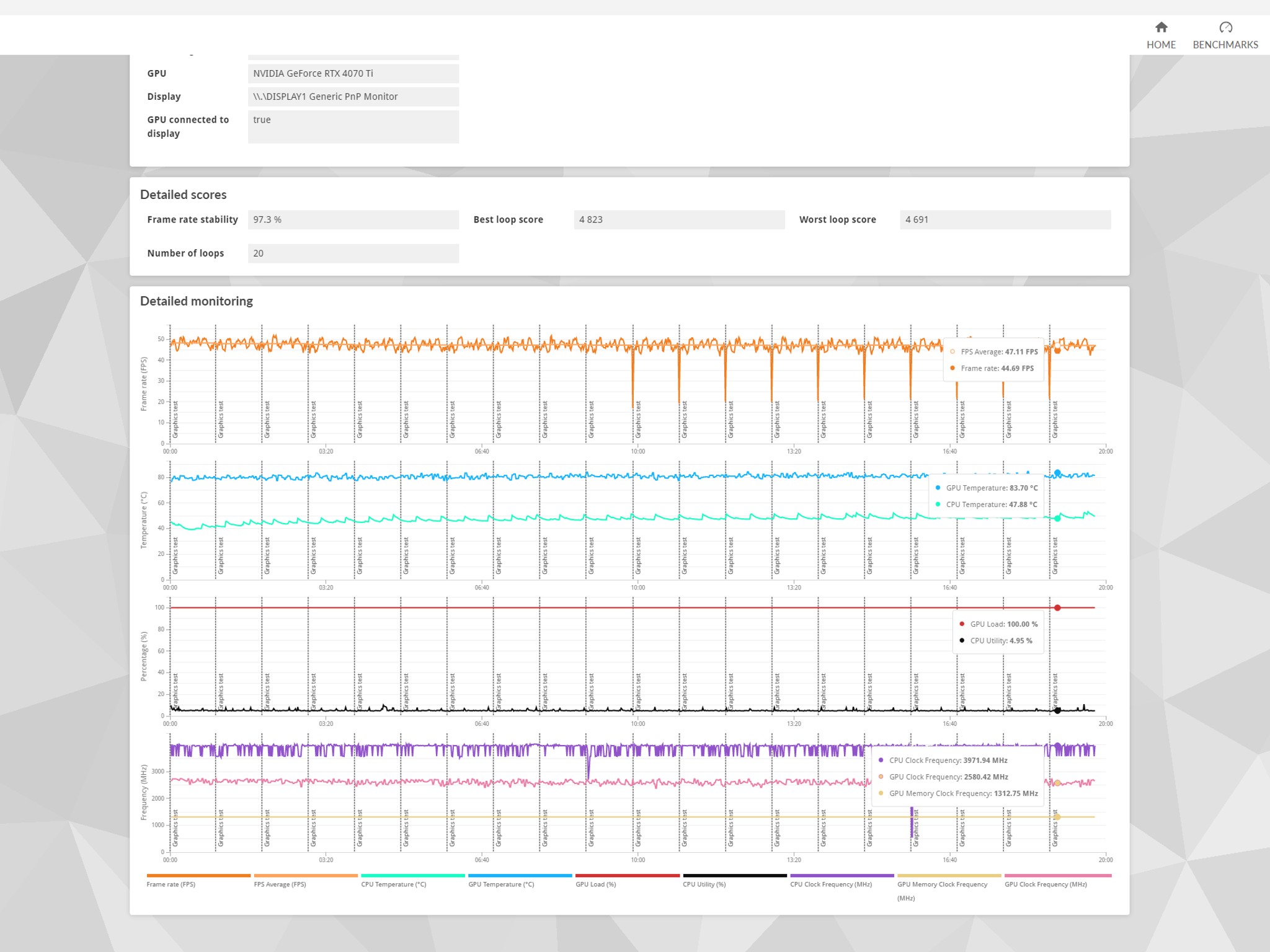Screen dimensions: 1270x952
Task: Click the GPU name field
Action: point(353,73)
